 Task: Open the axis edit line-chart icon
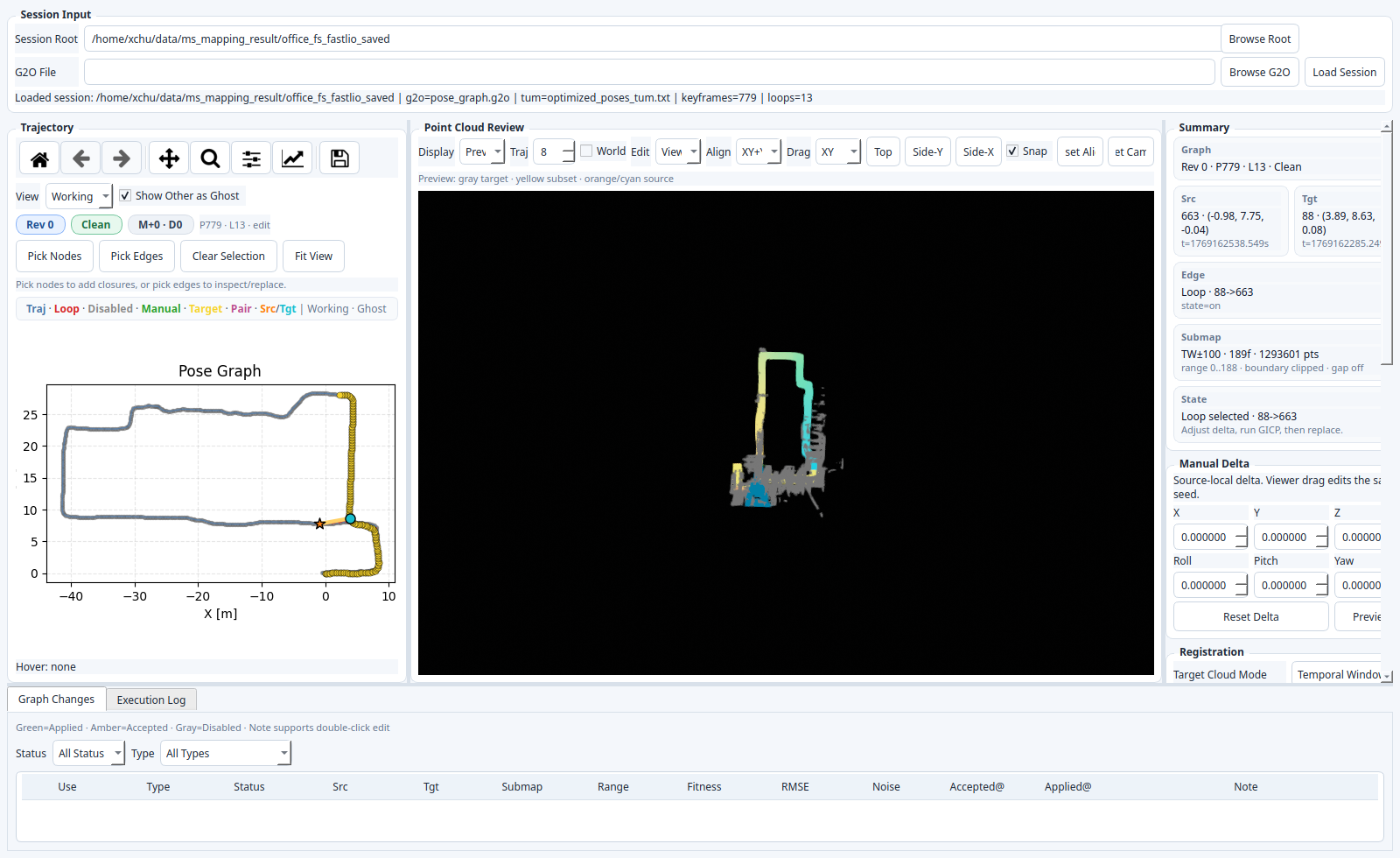click(x=292, y=158)
